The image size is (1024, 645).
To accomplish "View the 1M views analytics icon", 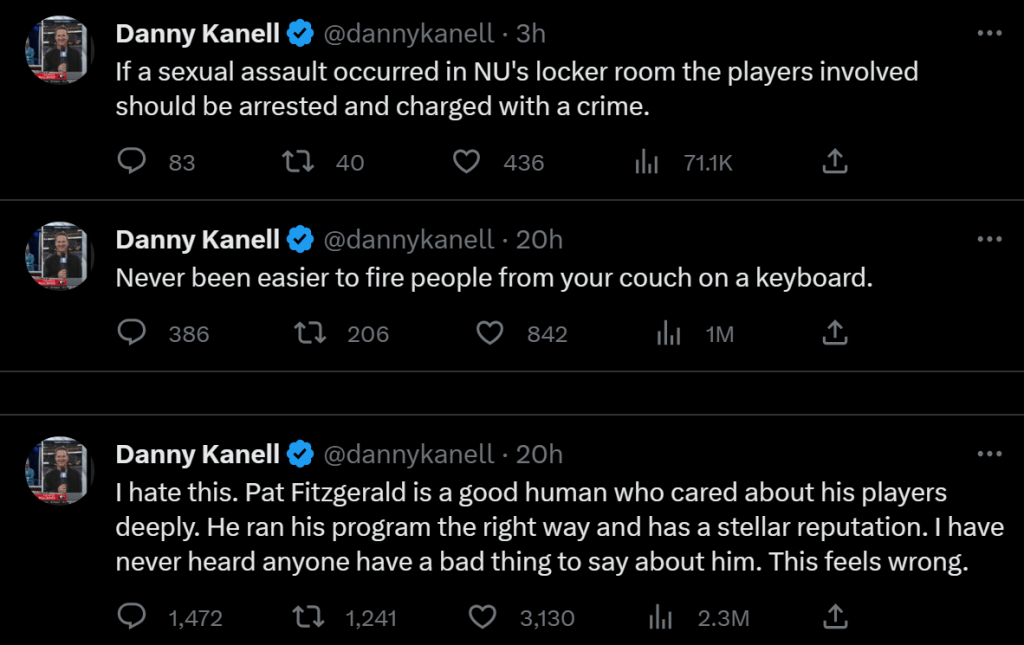I will [669, 334].
